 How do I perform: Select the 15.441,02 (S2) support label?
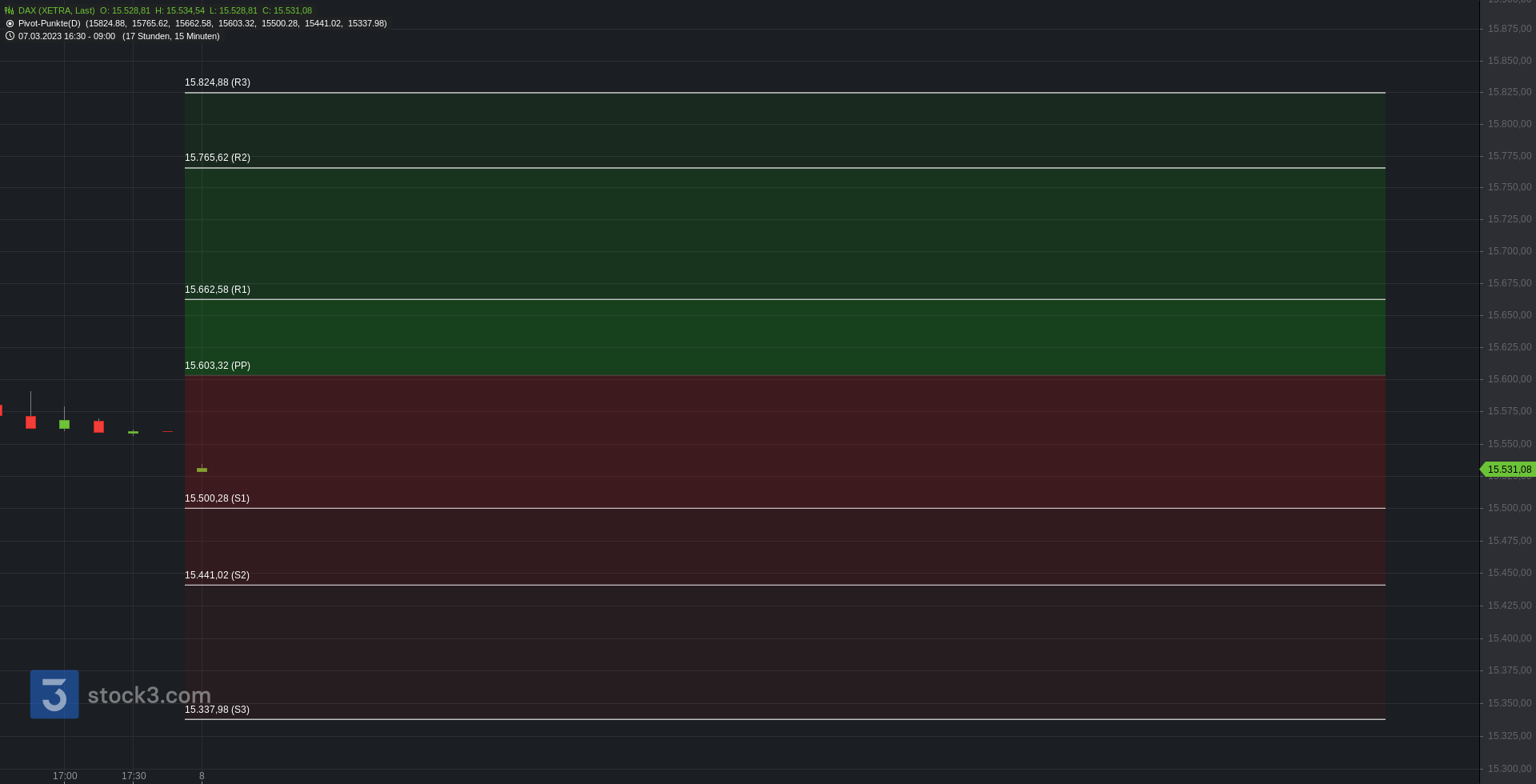[217, 575]
